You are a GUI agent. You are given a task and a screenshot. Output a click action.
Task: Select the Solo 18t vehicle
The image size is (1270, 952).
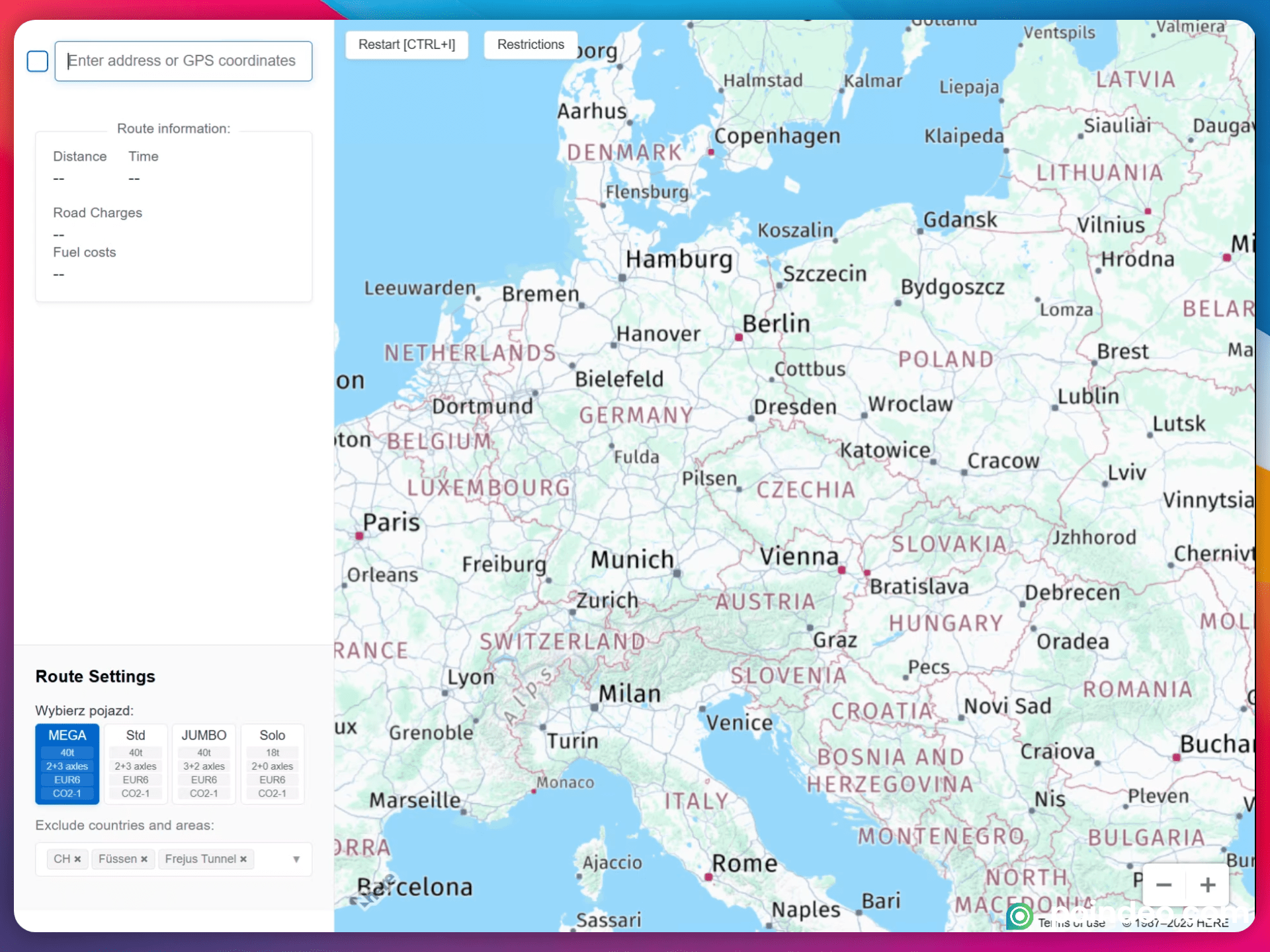tap(273, 764)
